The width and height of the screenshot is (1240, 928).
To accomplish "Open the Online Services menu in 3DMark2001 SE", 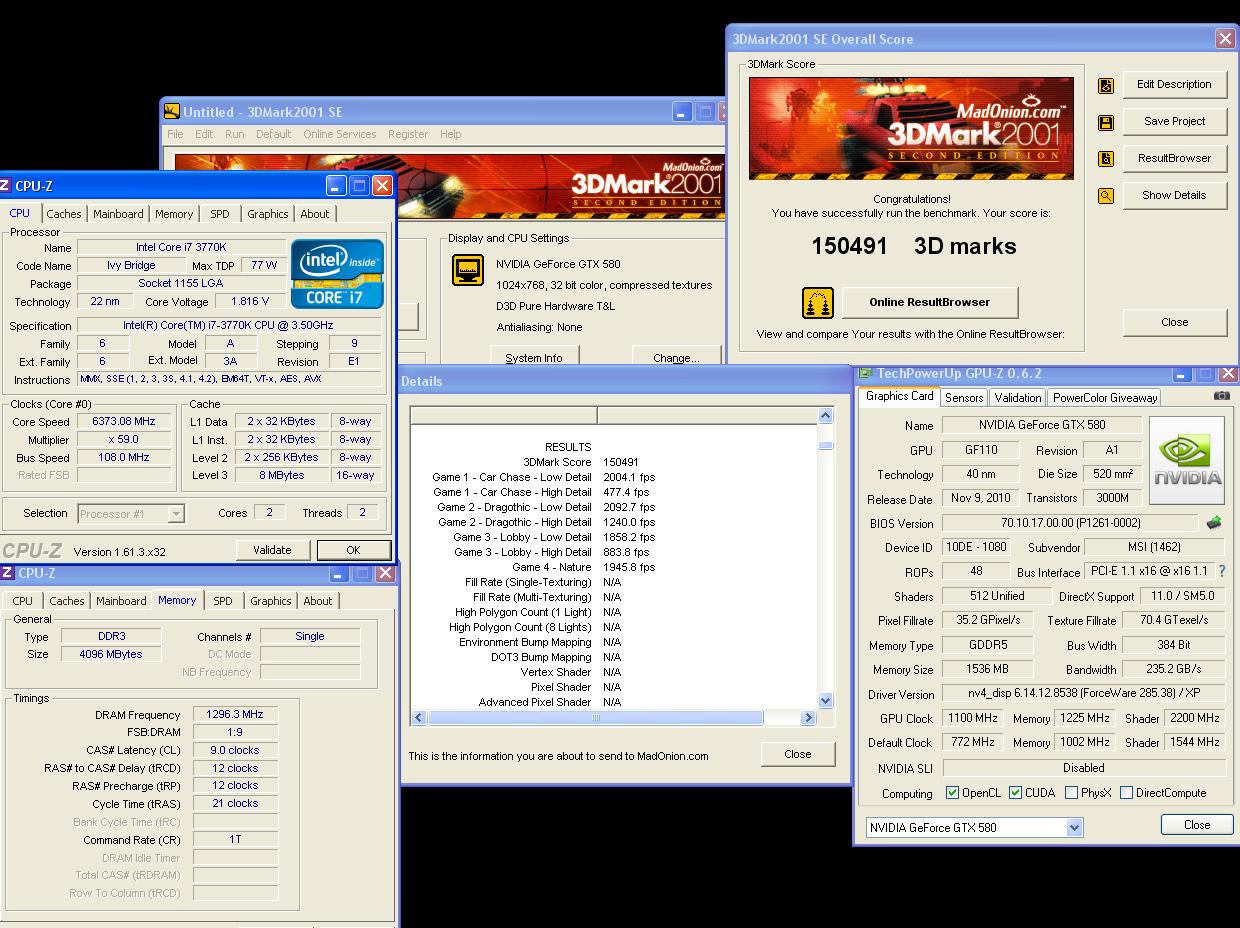I will point(340,134).
